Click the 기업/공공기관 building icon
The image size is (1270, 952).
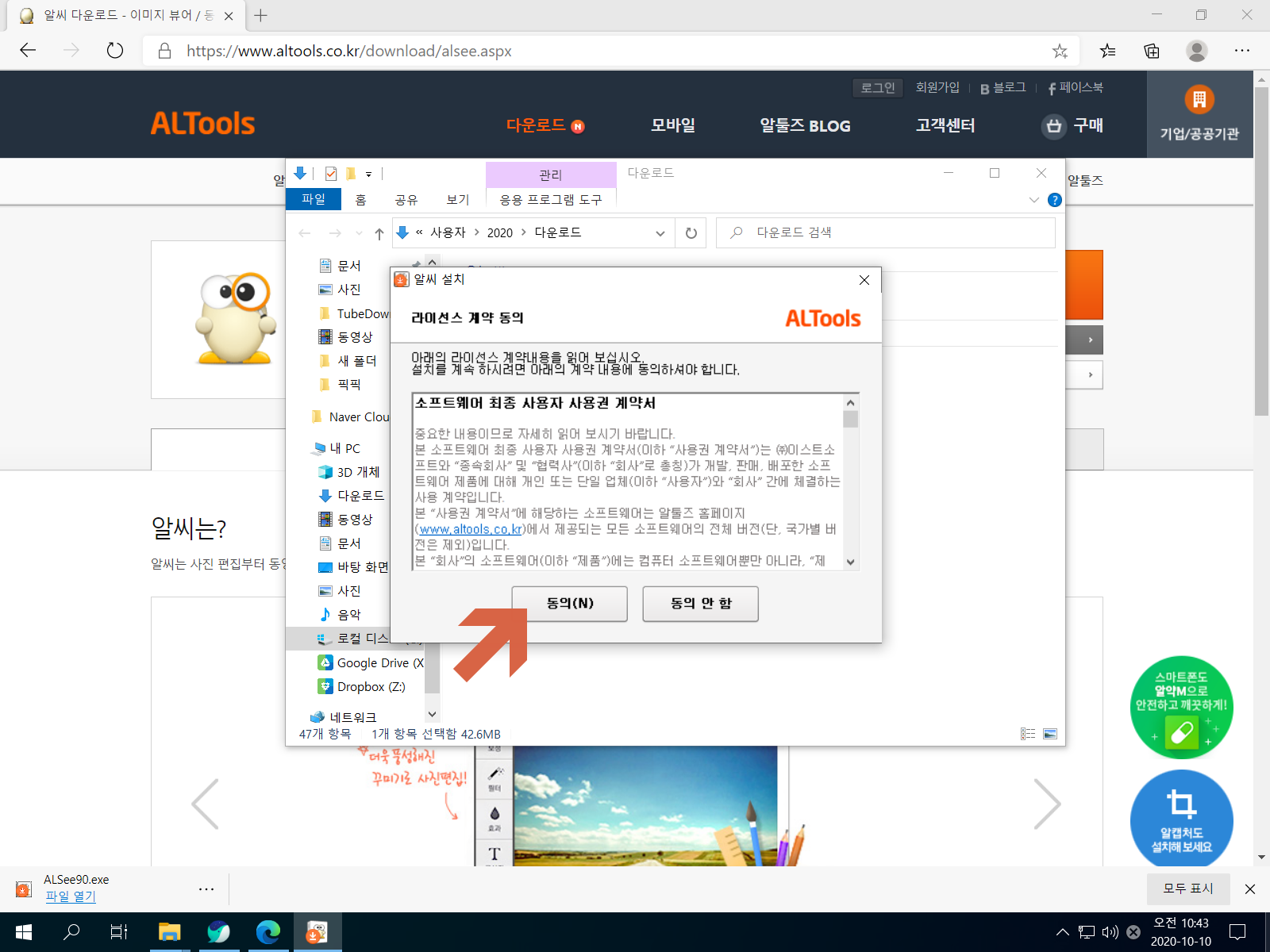[1199, 99]
